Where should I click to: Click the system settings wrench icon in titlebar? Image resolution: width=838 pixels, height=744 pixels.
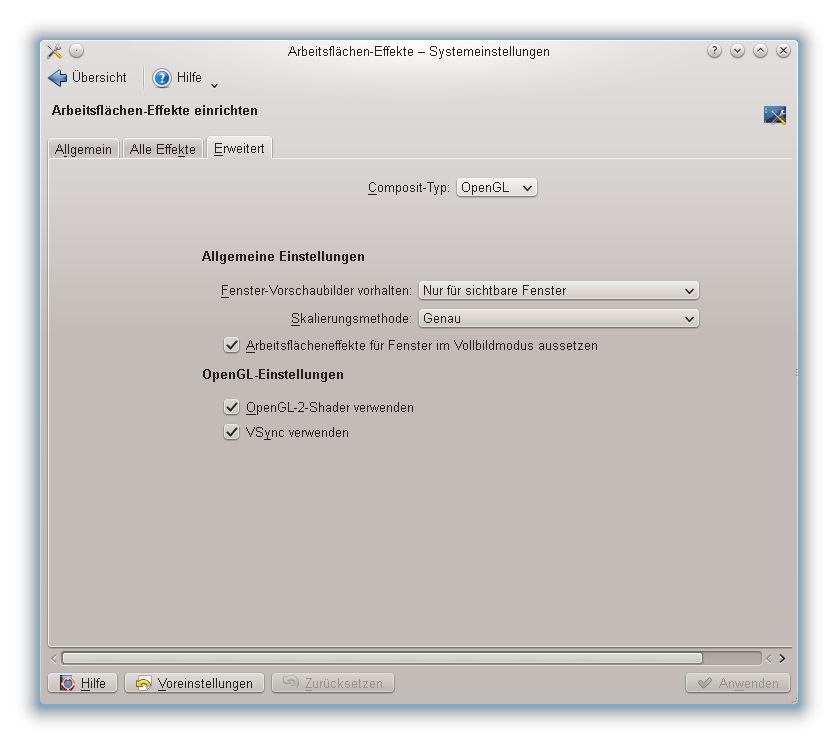(x=54, y=51)
